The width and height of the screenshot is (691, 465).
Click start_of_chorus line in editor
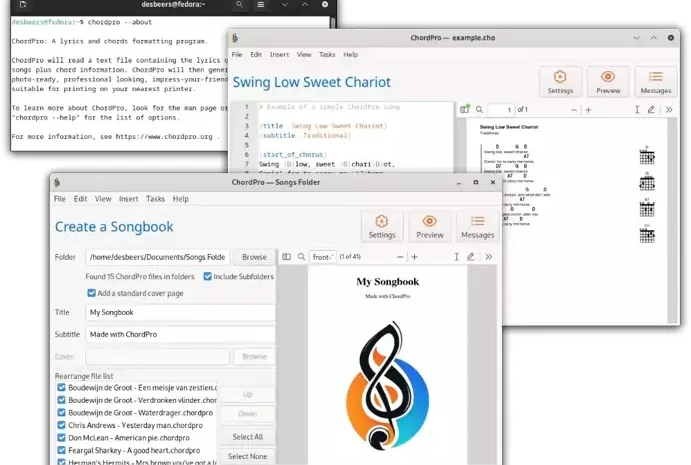pyautogui.click(x=293, y=155)
